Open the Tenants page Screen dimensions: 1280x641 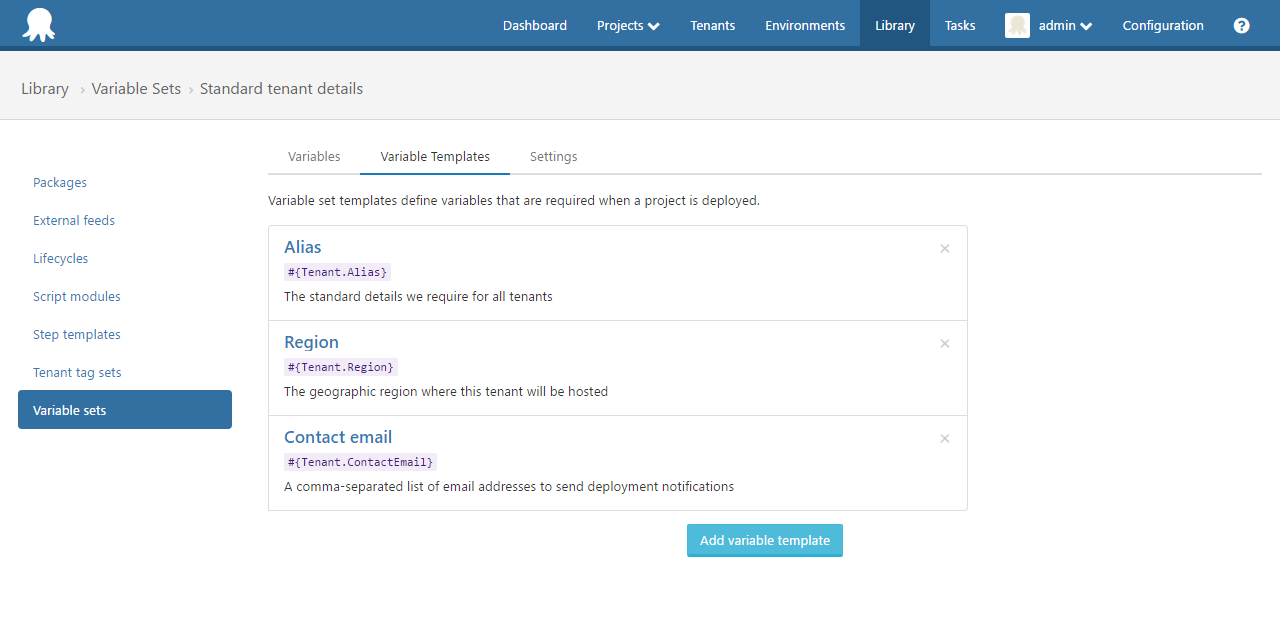[712, 25]
